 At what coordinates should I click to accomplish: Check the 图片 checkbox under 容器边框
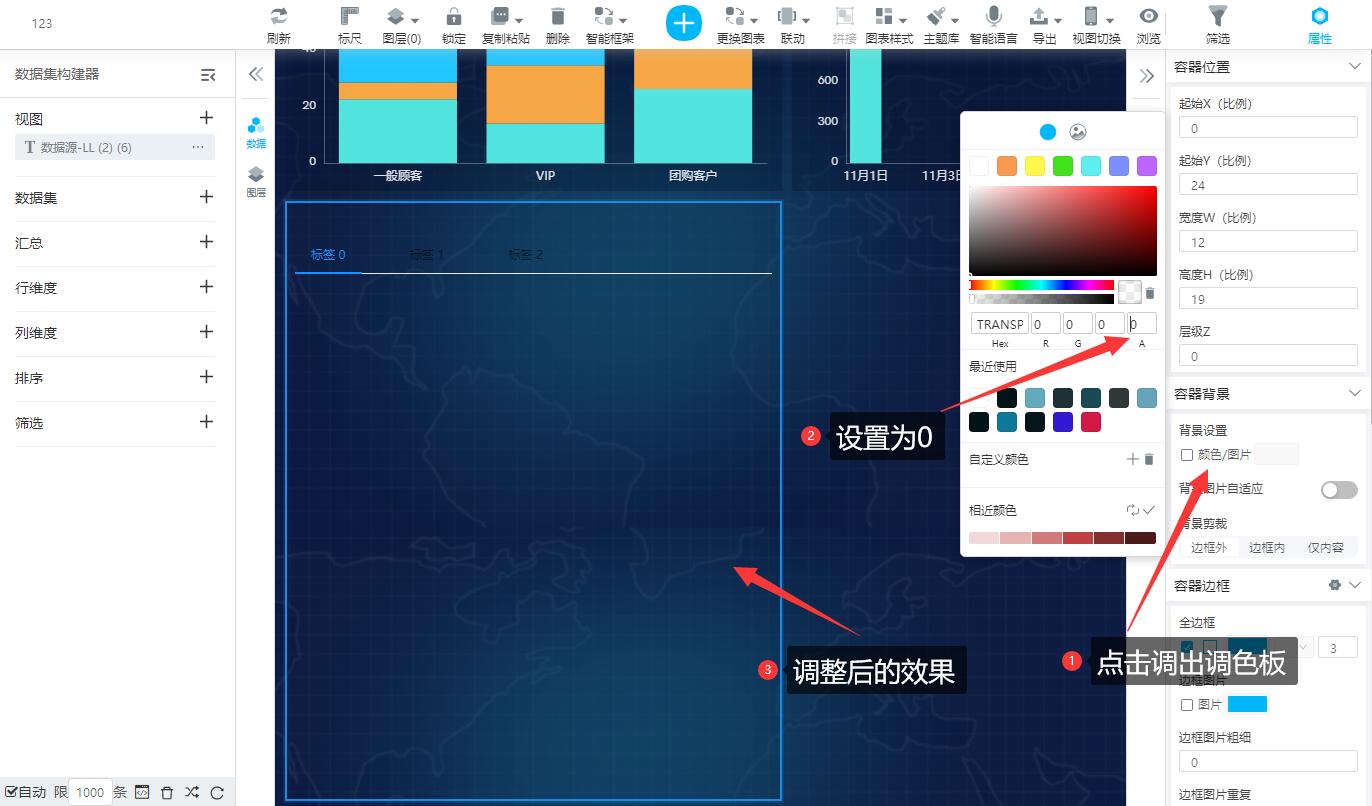pos(1188,704)
